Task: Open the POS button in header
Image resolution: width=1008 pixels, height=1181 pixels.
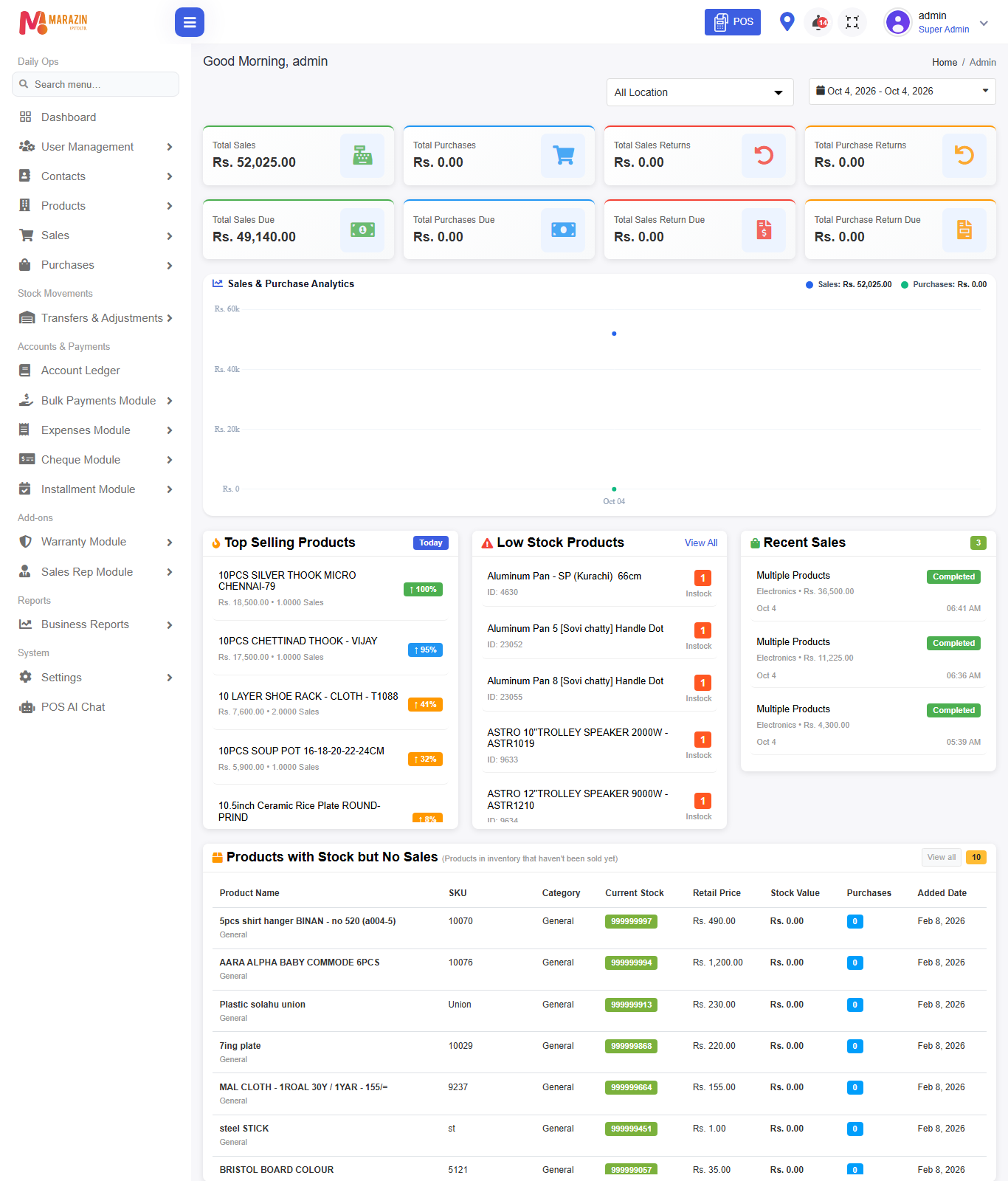Action: click(x=733, y=22)
